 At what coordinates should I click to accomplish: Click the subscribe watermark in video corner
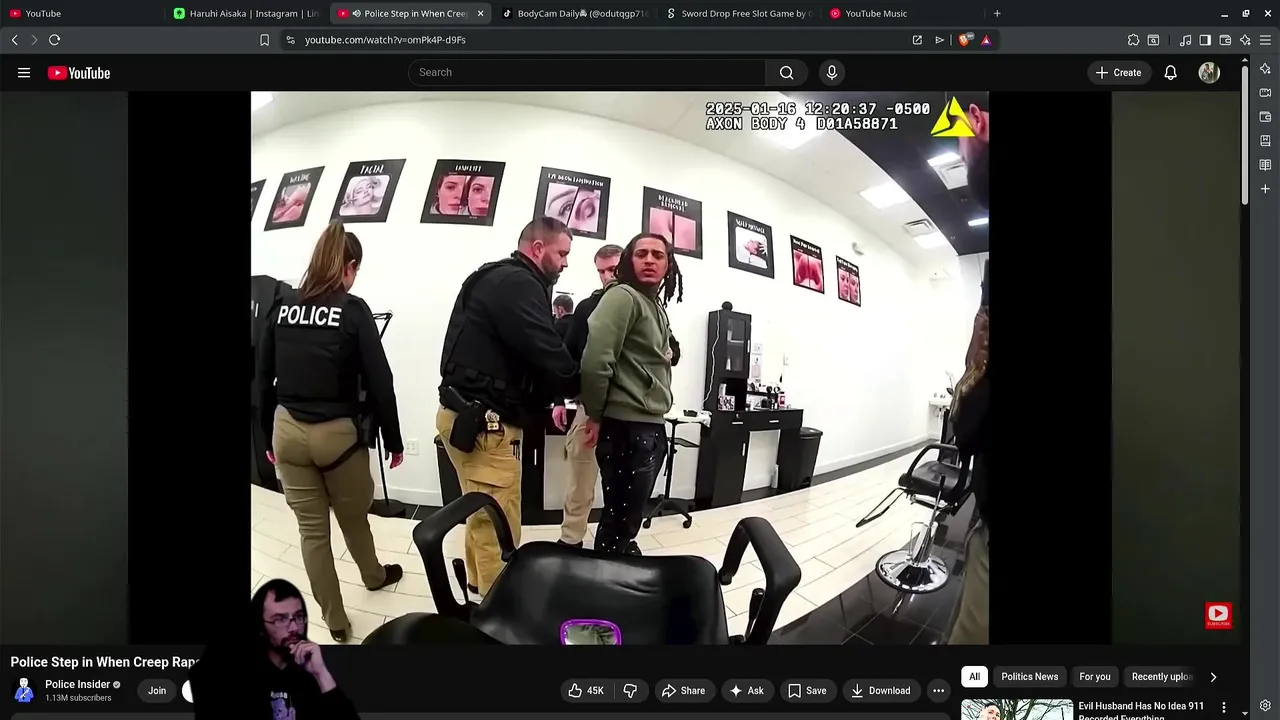click(1217, 615)
